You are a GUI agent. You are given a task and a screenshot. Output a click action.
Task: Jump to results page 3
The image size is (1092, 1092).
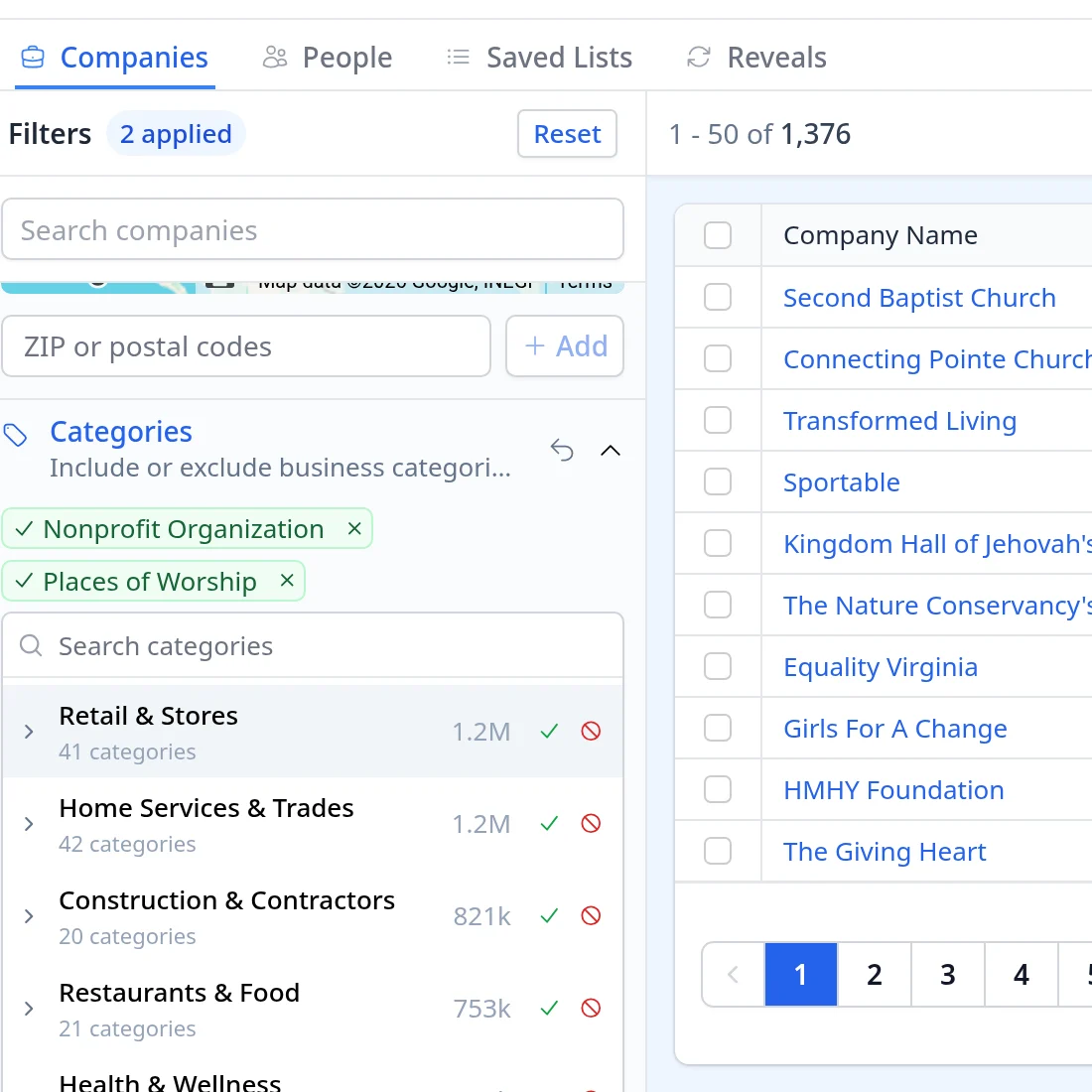pos(948,974)
